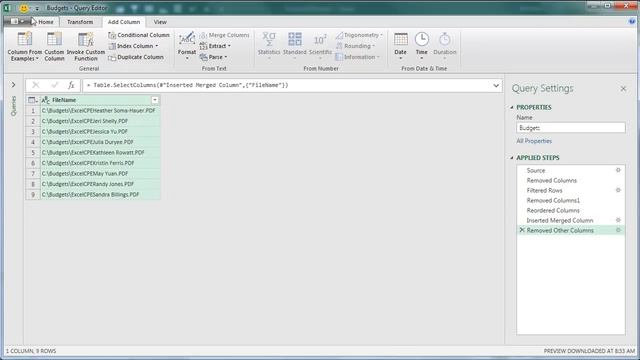Click Column From Examples icon
The width and height of the screenshot is (640, 360).
24,40
